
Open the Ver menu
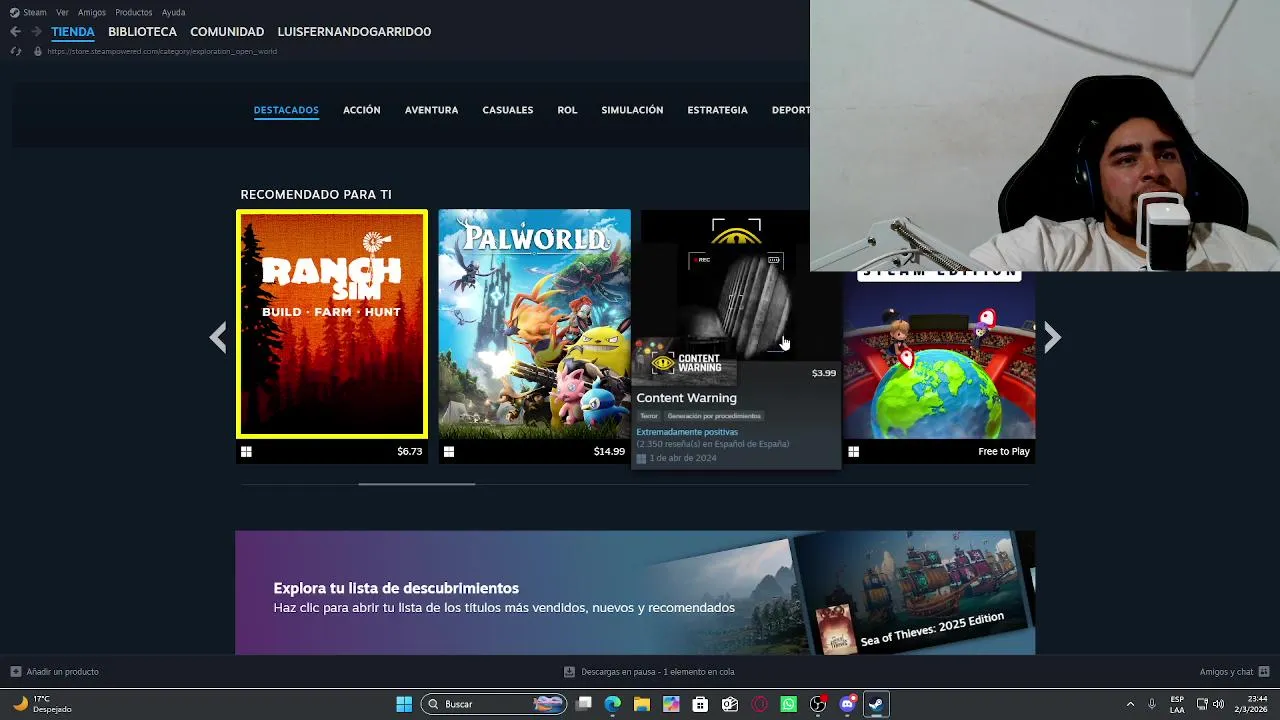point(62,12)
